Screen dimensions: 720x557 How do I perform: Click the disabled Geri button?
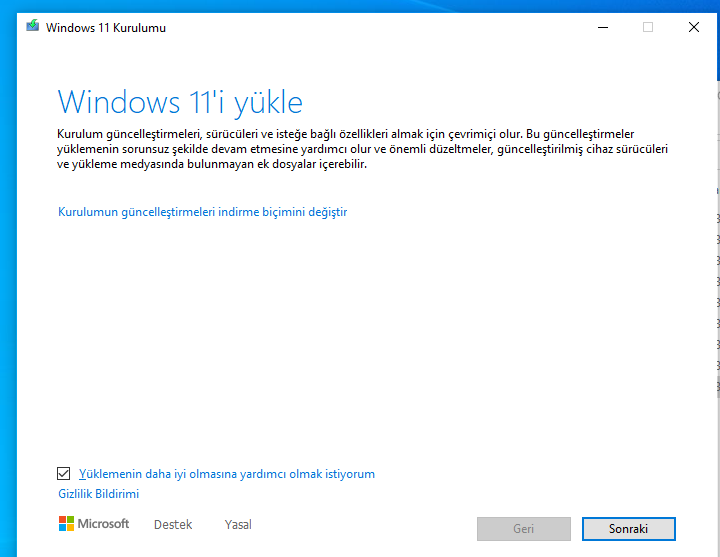point(523,529)
